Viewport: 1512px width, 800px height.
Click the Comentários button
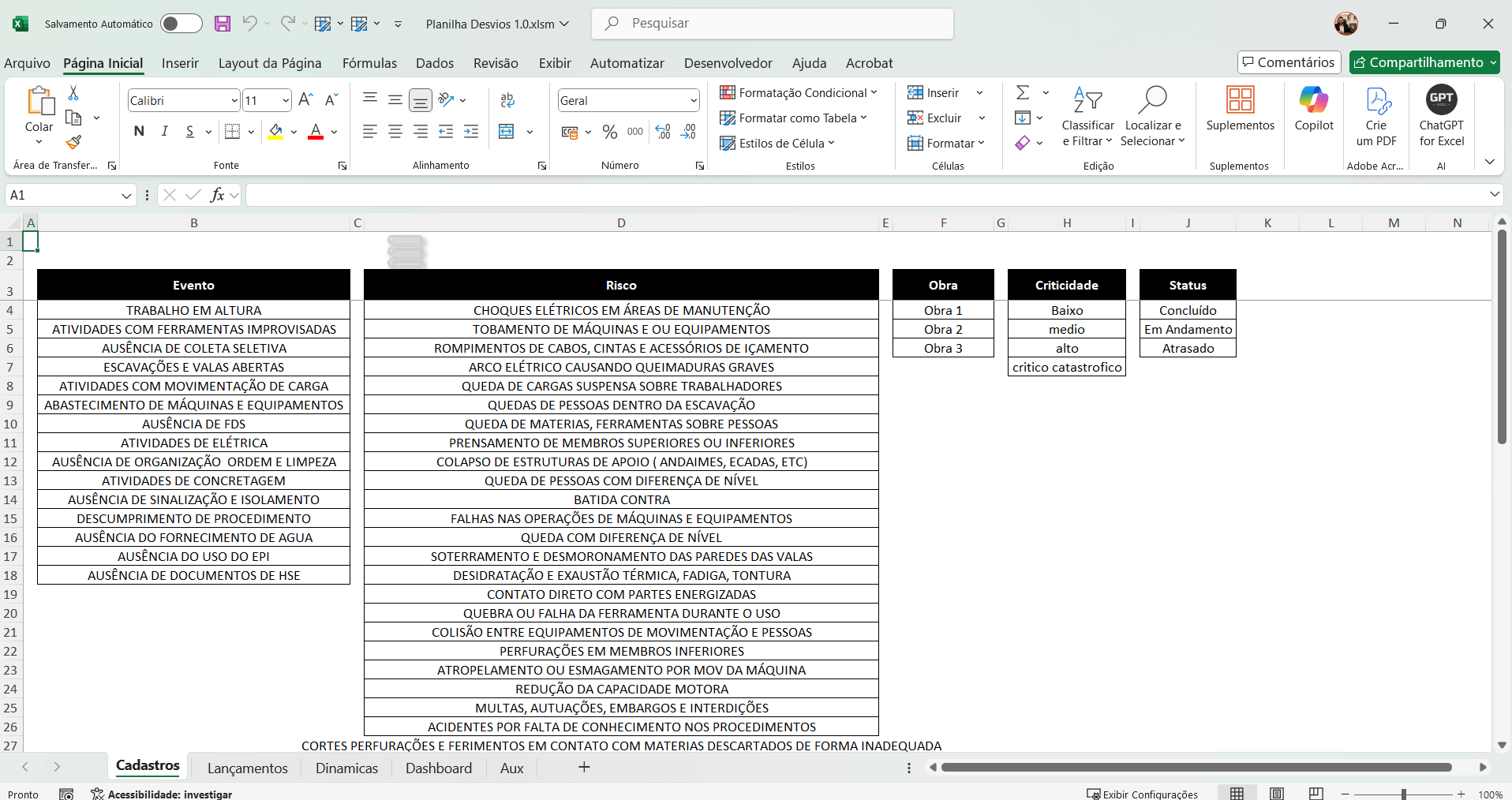click(1289, 62)
